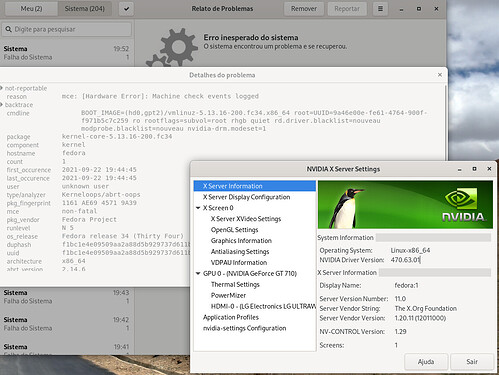Click the server vendor version 1.20.11 value
Viewport: 499px width, 375px height.
tap(420, 318)
